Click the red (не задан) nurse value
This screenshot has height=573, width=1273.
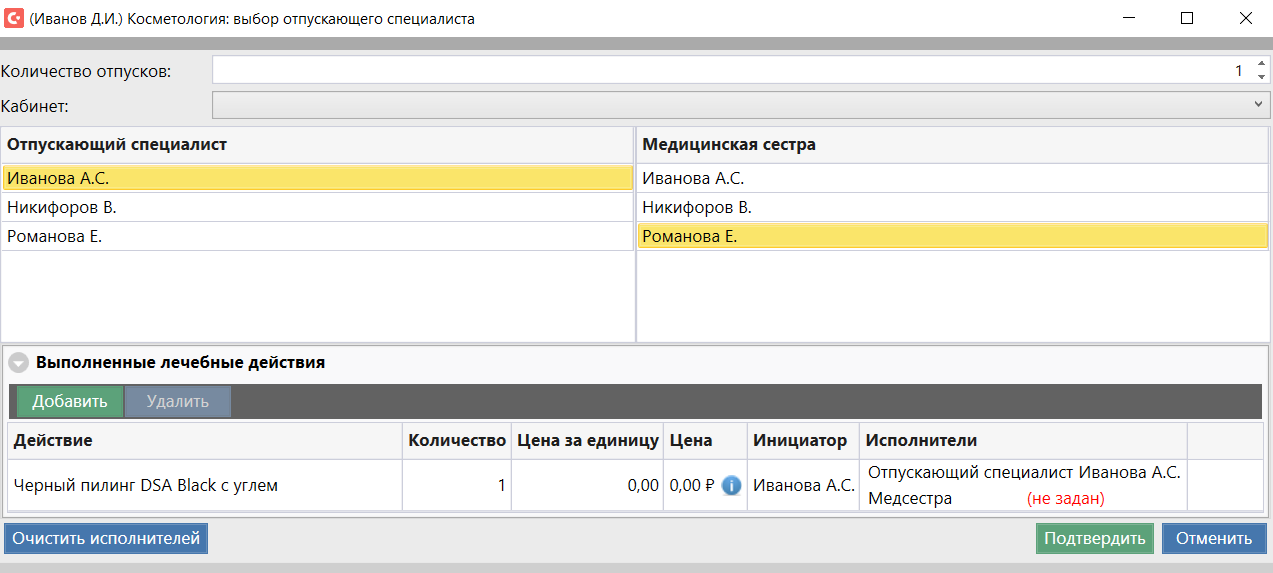pos(1065,498)
